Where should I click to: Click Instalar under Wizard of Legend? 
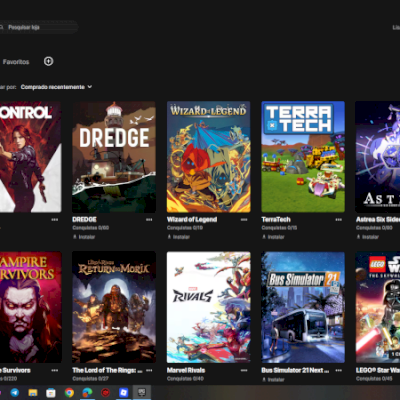pyautogui.click(x=181, y=237)
